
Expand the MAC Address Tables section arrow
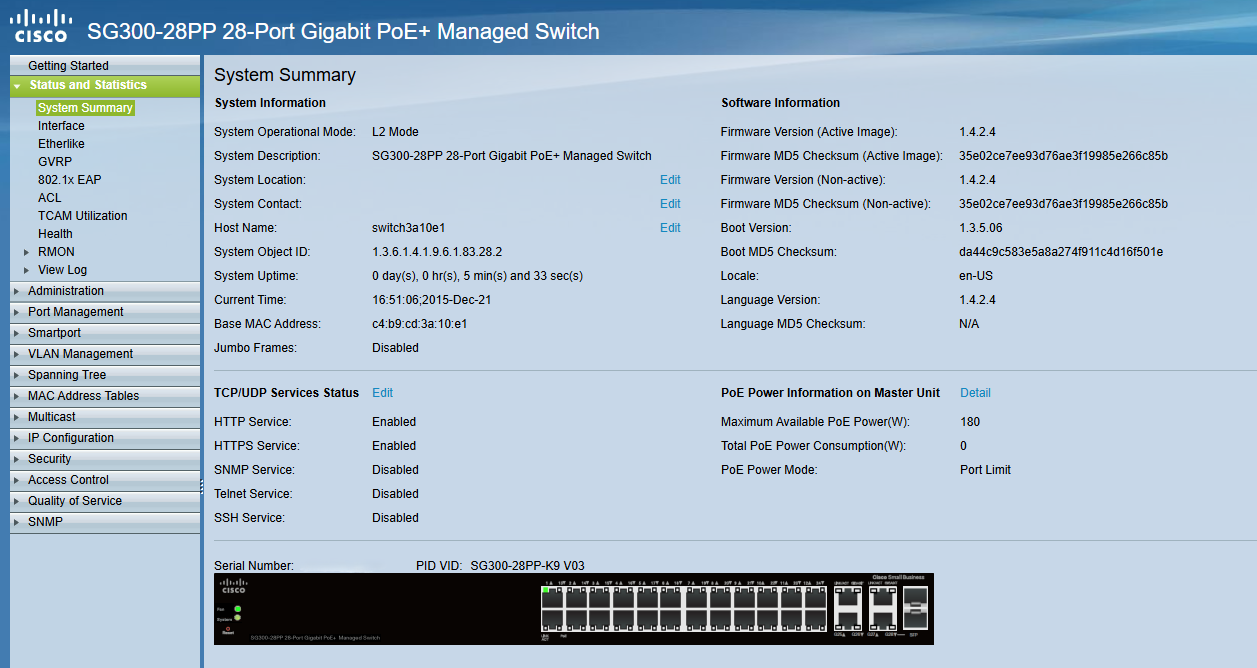pyautogui.click(x=17, y=396)
